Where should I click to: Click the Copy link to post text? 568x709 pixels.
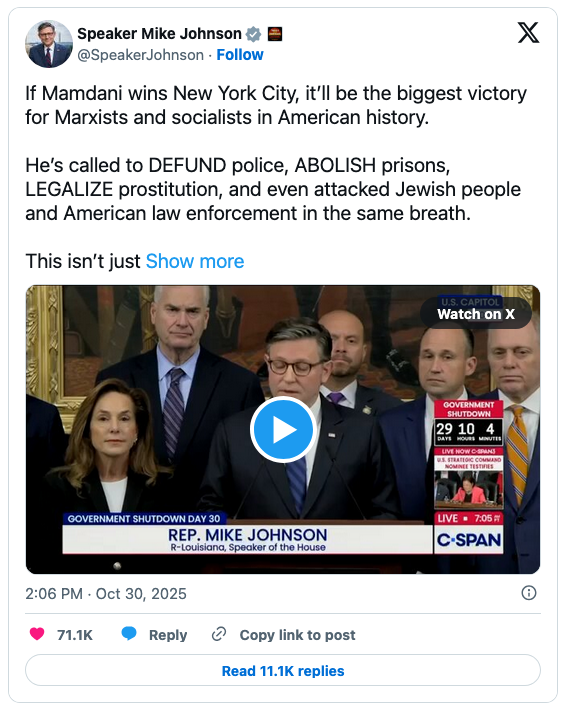coord(298,635)
